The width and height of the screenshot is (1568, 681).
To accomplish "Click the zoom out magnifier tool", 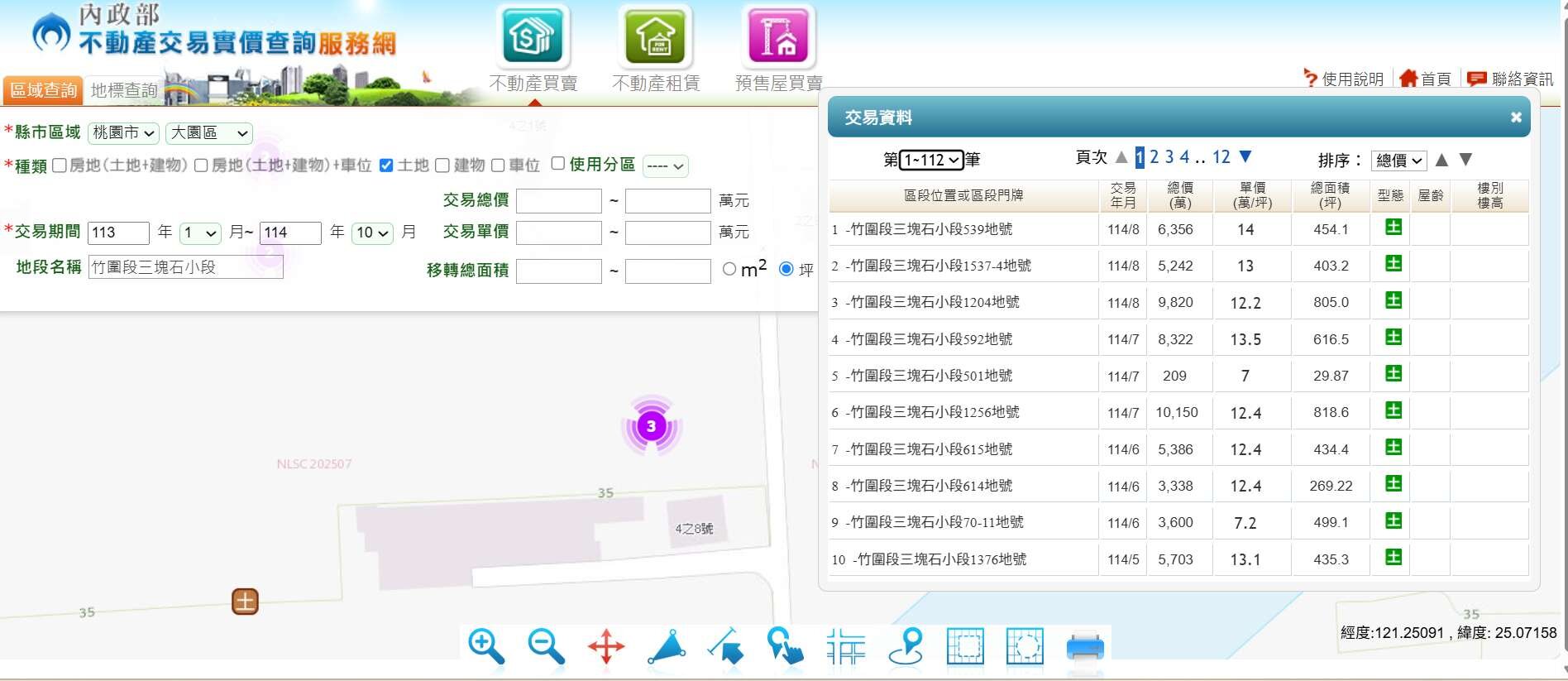I will (546, 646).
